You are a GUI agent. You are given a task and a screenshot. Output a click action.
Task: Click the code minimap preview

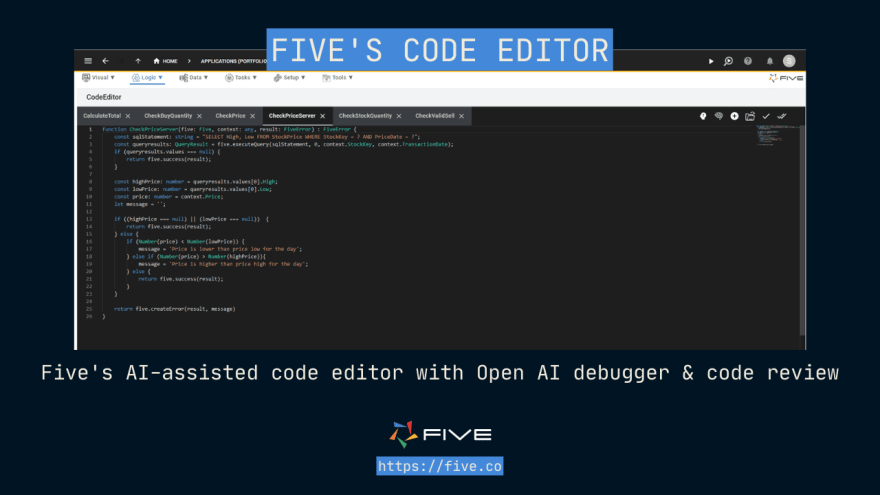tap(776, 135)
